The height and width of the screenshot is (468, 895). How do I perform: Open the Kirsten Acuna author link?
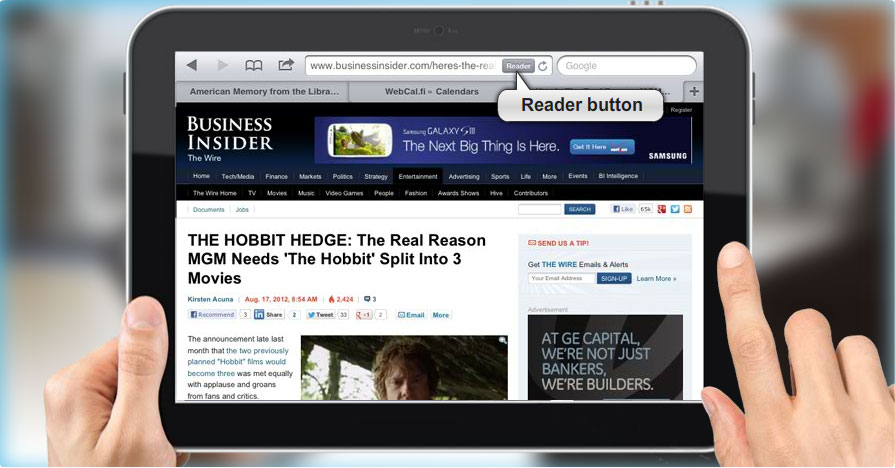(211, 299)
